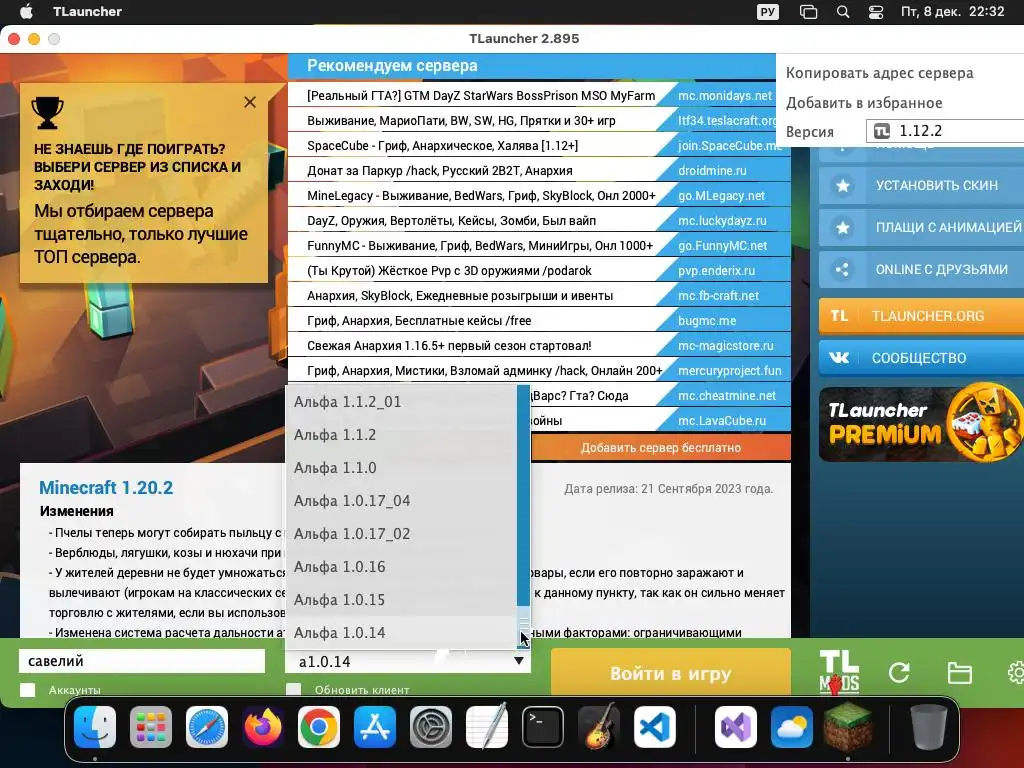Screen dimensions: 1024x768
Task: Open the Trash in the Dock
Action: 929,727
